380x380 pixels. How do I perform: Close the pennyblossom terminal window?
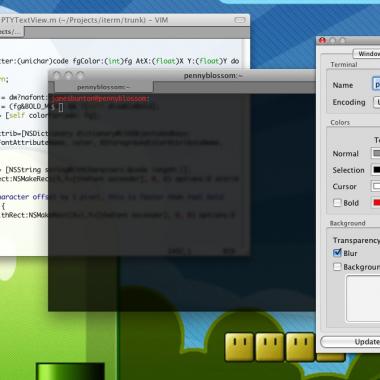(x=57, y=76)
